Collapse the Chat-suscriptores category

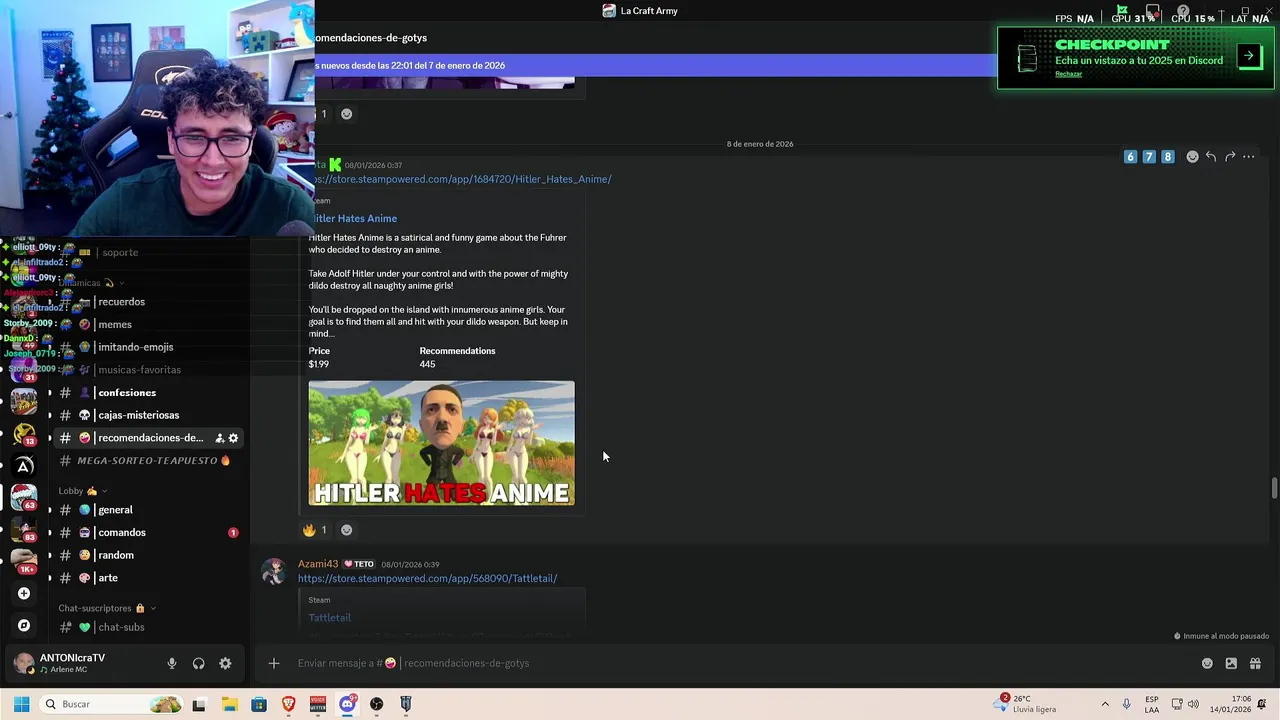pyautogui.click(x=107, y=608)
